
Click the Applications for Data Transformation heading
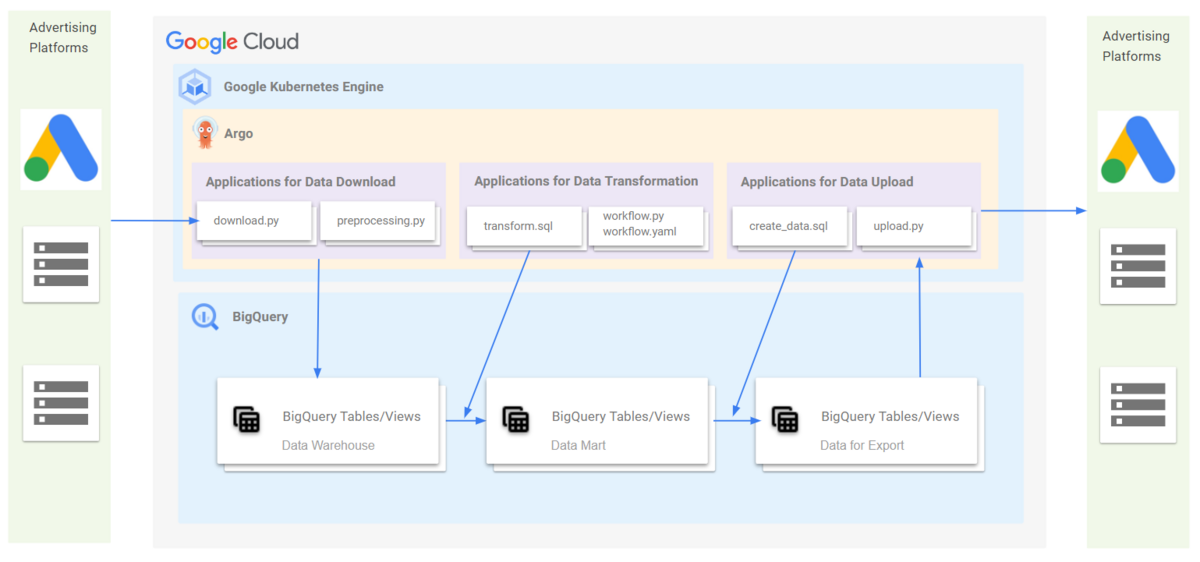tap(586, 181)
